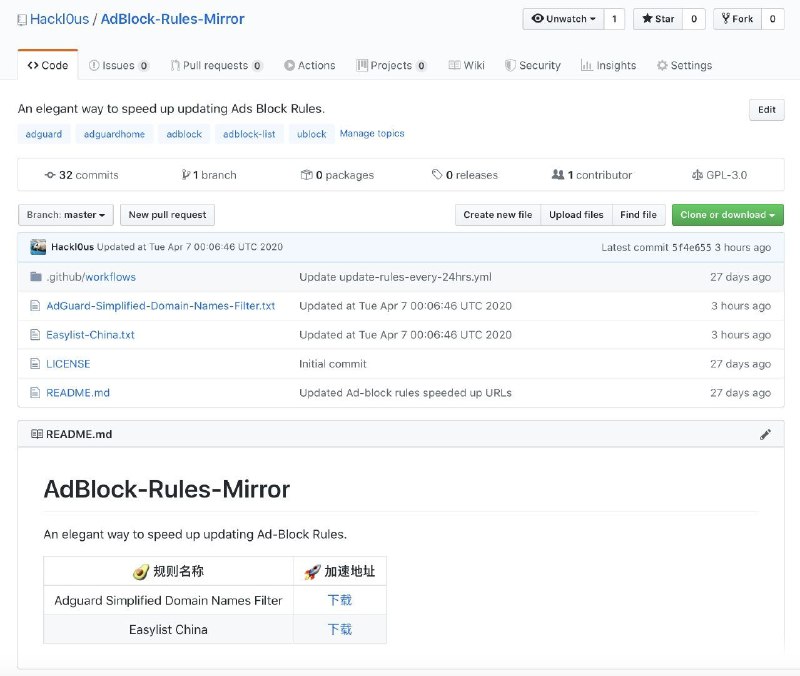This screenshot has height=676, width=800.
Task: Click the adguardhome topic tag
Action: (x=114, y=134)
